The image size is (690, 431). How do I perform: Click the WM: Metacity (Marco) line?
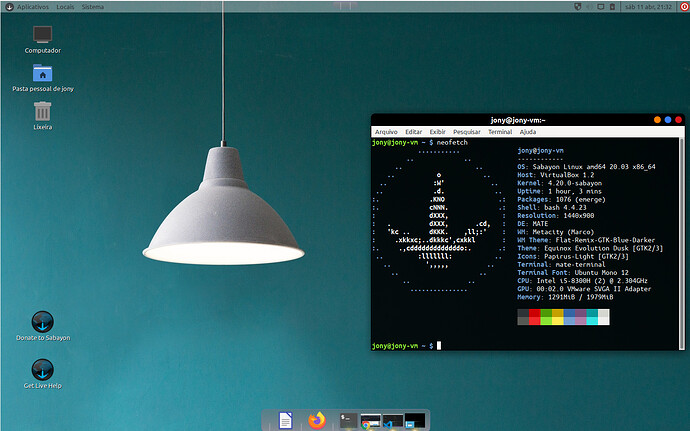pos(555,232)
